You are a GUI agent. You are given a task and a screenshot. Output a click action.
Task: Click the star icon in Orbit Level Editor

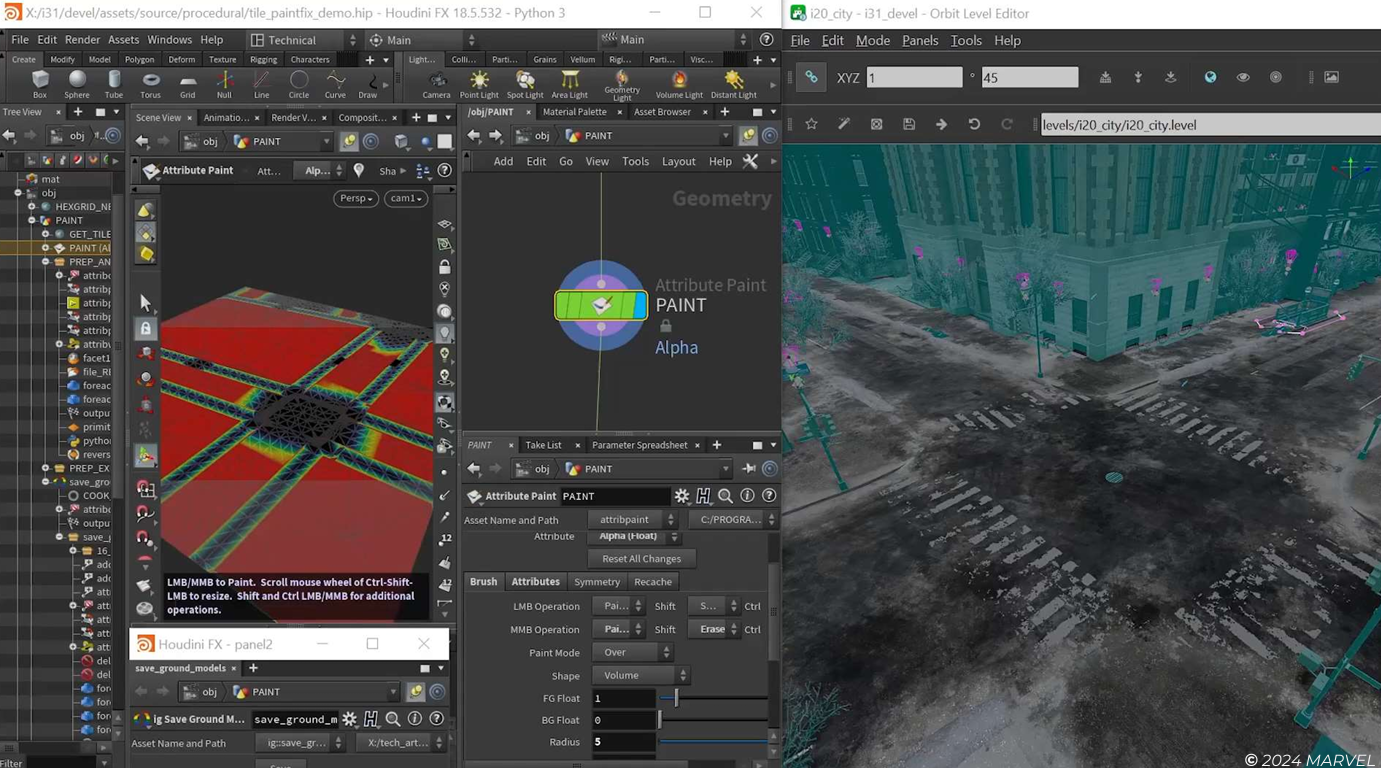click(811, 124)
